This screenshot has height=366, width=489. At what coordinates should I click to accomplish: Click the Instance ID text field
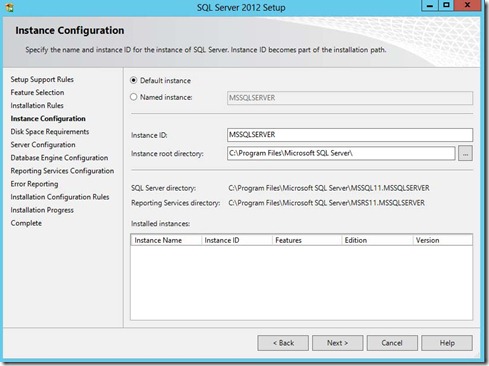(x=350, y=135)
